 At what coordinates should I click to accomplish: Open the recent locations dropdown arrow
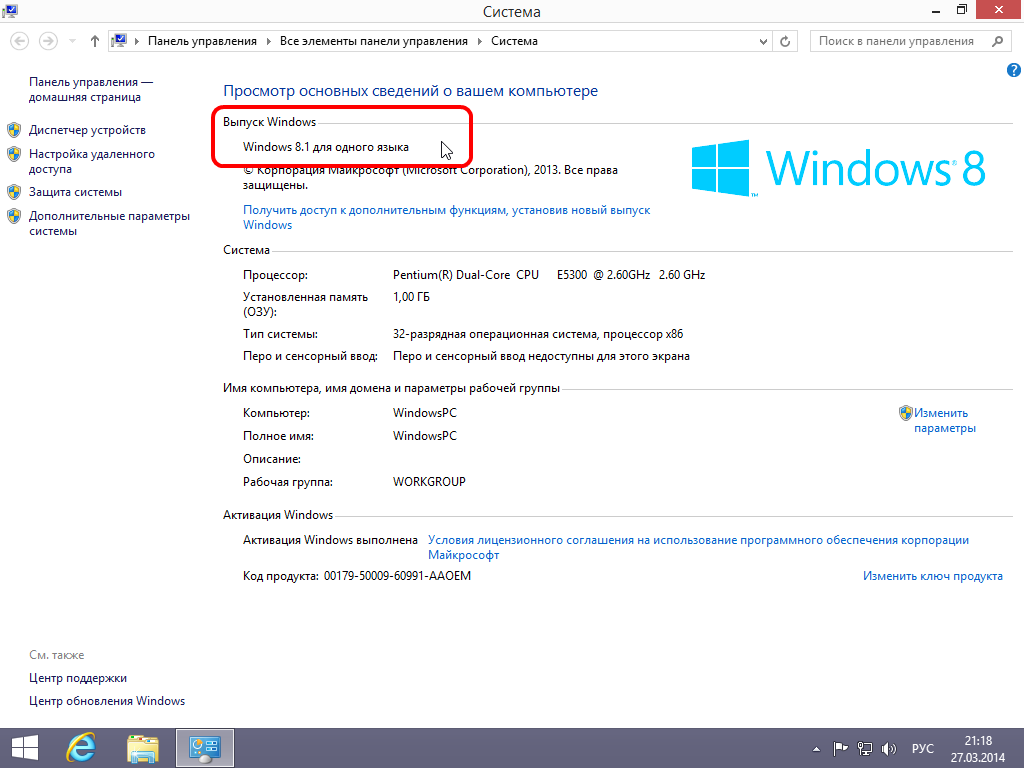coord(72,41)
